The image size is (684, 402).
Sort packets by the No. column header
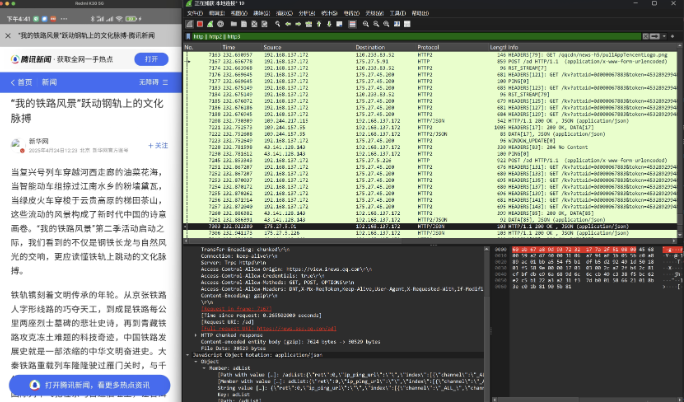[x=189, y=47]
